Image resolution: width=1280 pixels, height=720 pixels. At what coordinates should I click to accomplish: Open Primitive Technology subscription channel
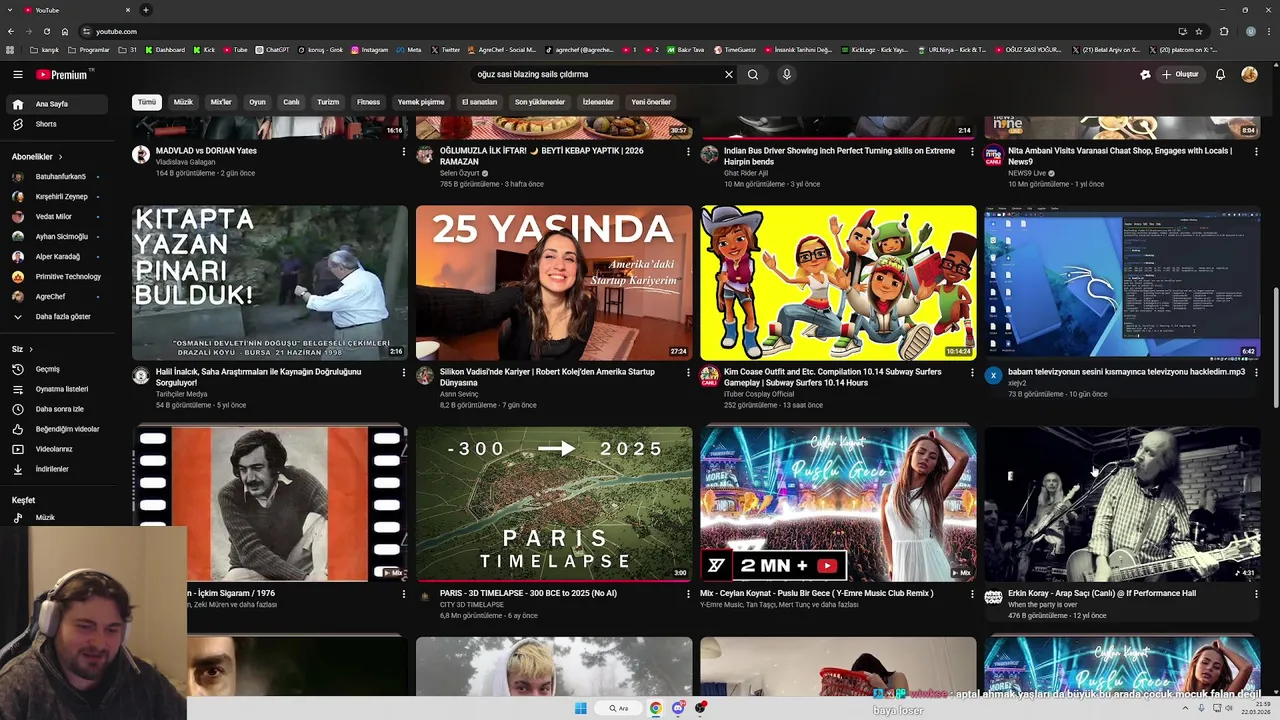coord(58,277)
